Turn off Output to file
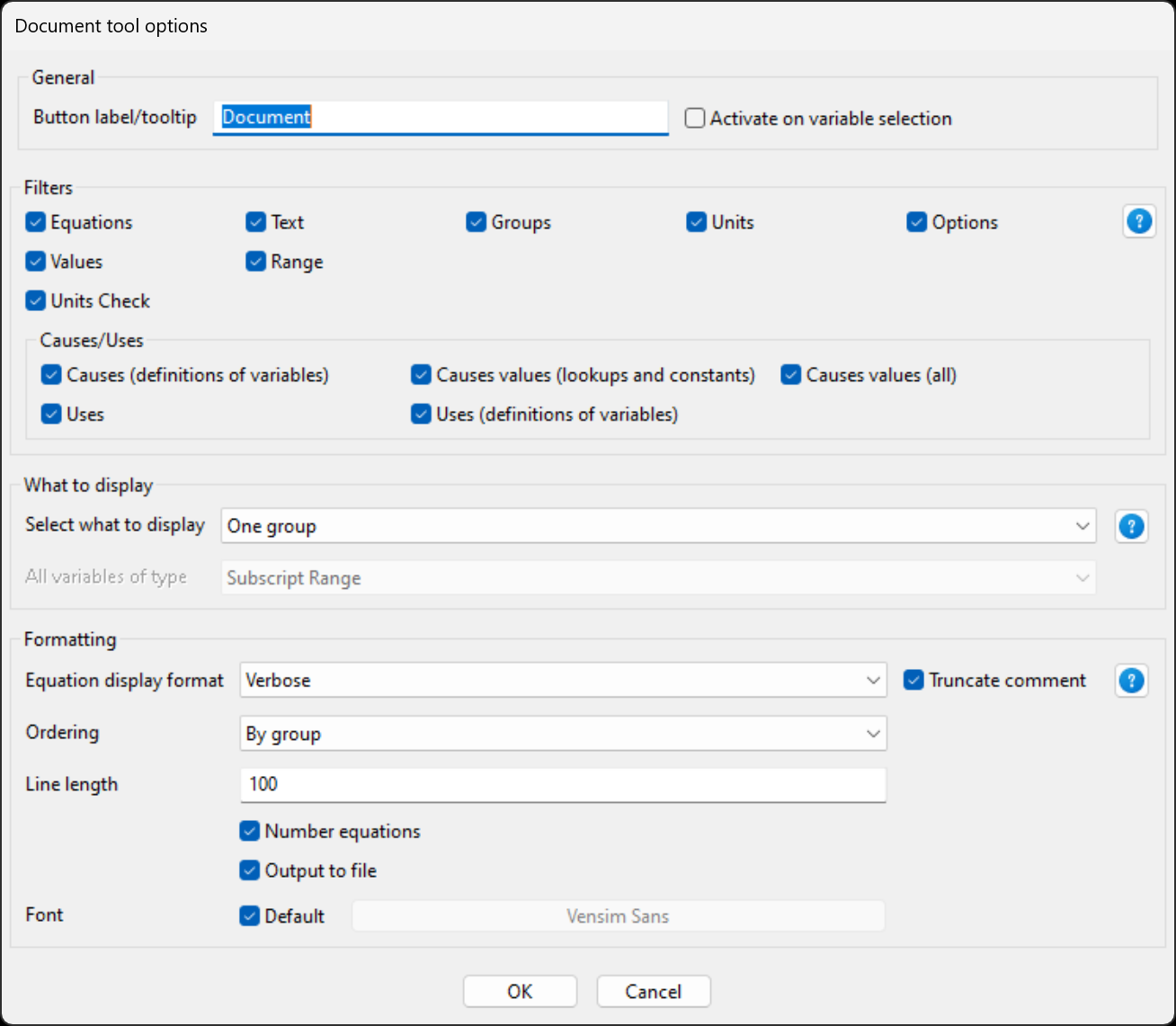Viewport: 1176px width, 1026px height. point(249,870)
